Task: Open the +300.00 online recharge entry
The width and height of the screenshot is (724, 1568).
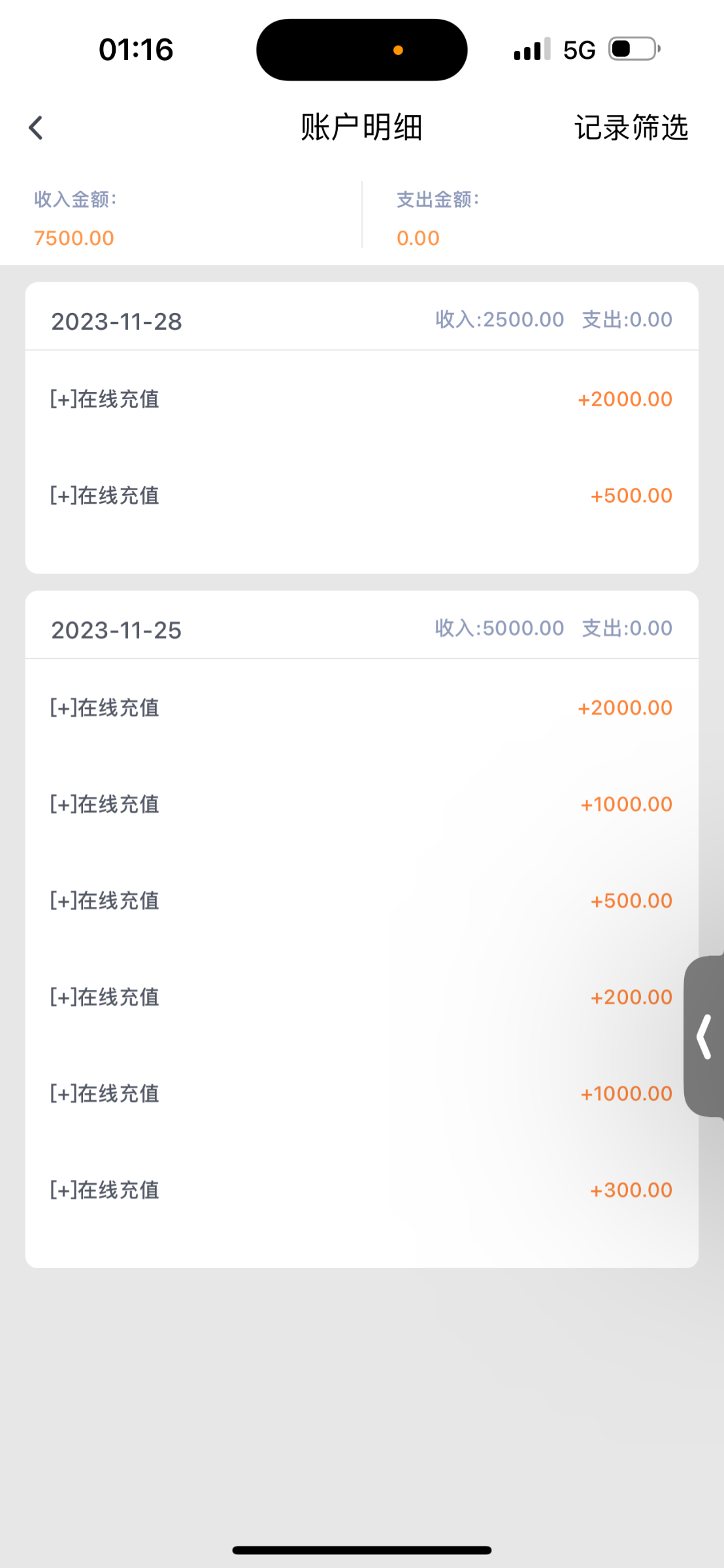Action: 362,1190
